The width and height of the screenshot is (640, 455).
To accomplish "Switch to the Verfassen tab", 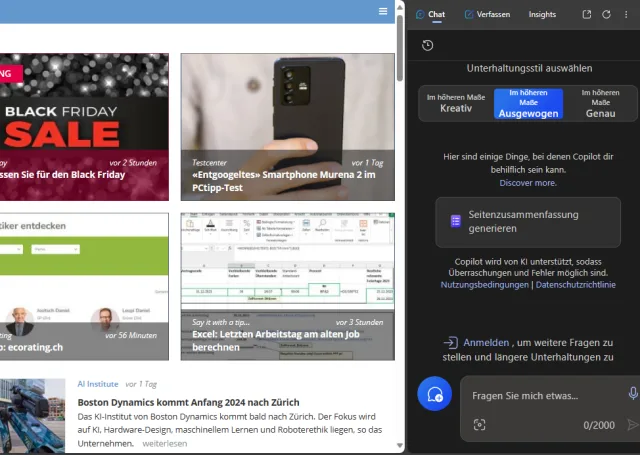I will 487,15.
